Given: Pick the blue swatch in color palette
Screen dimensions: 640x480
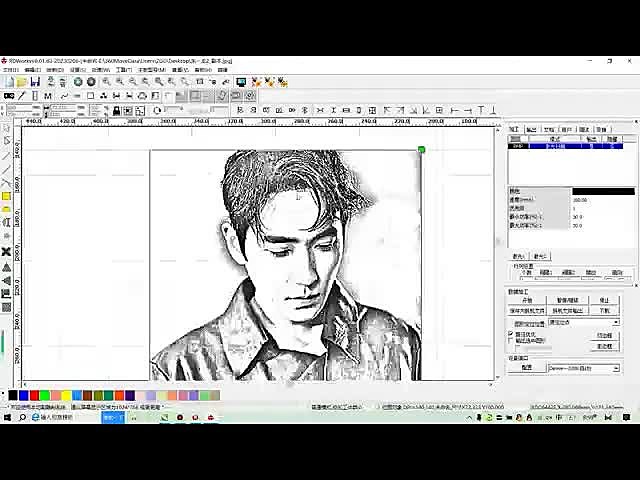Looking at the screenshot, I should 24,395.
